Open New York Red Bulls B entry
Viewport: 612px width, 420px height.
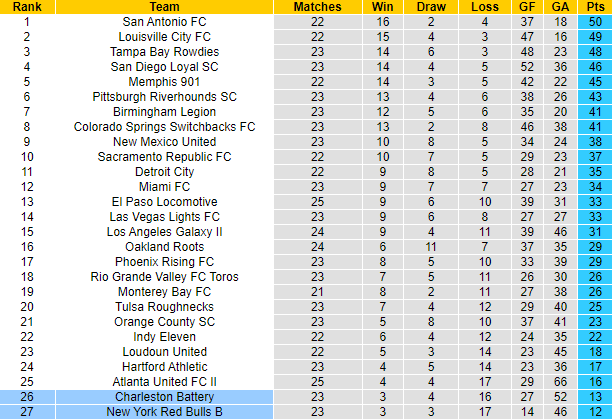(x=164, y=412)
